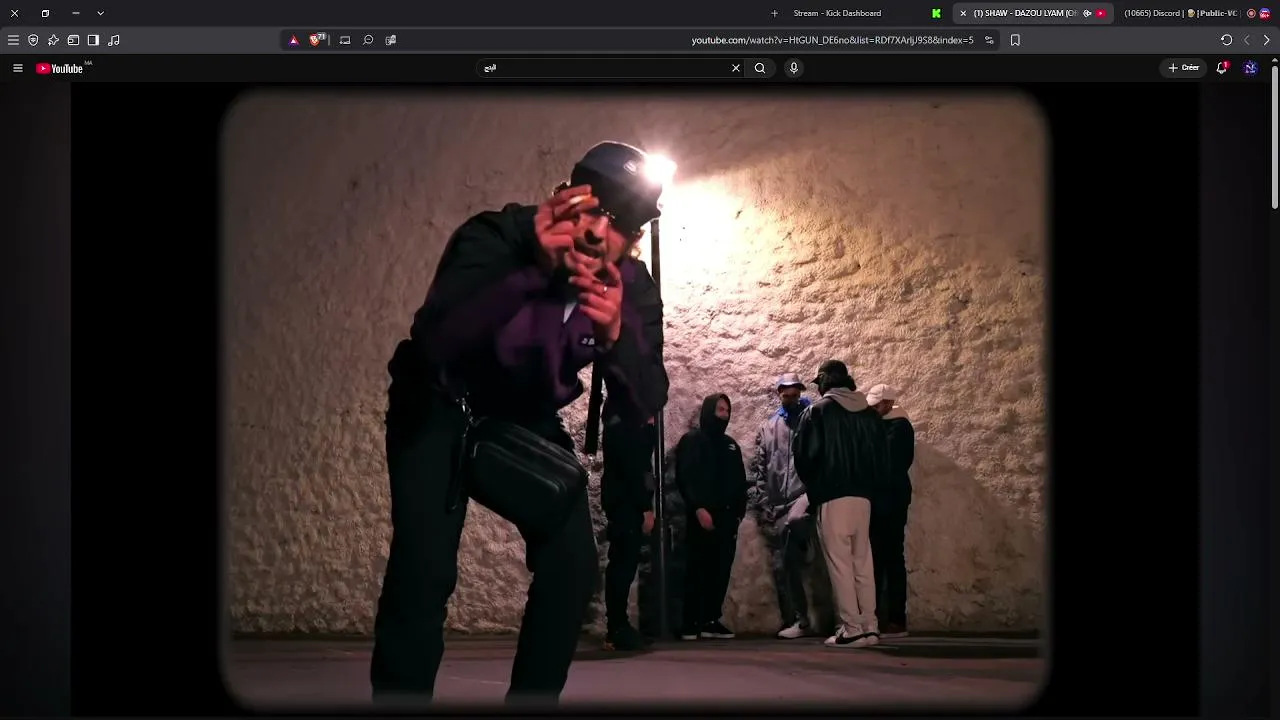Start voice search with the microphone

point(794,68)
